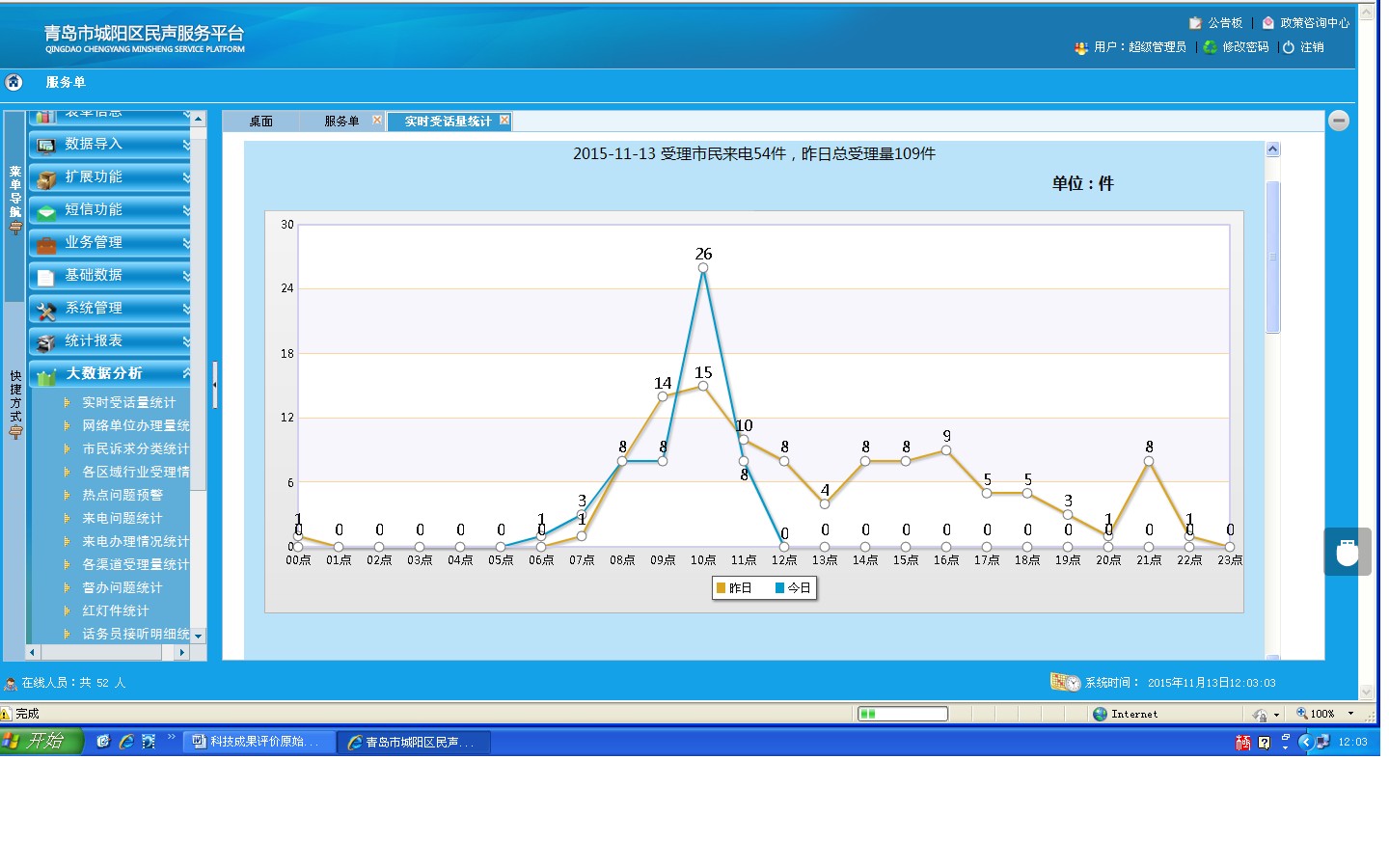Toggle the 昨日 legend series

click(x=734, y=588)
